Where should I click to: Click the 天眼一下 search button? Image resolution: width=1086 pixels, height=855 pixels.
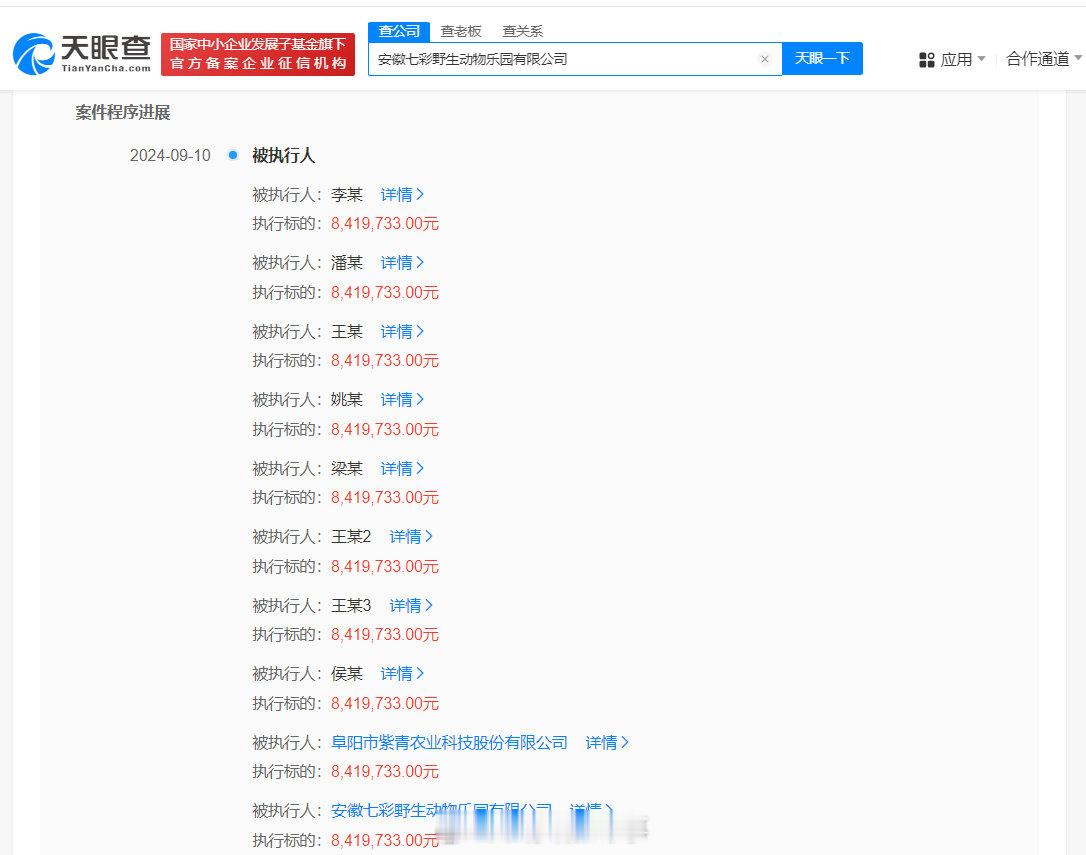[x=822, y=58]
